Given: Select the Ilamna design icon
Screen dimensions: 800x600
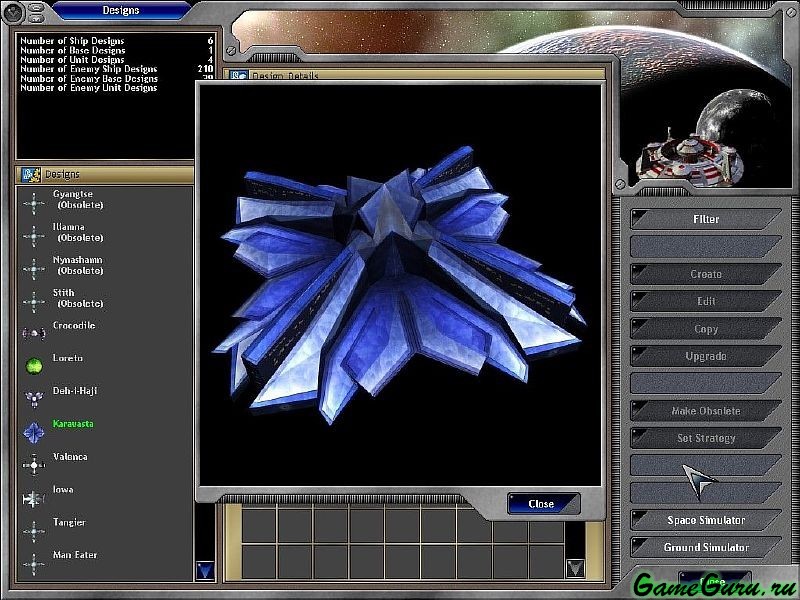Looking at the screenshot, I should 34,236.
